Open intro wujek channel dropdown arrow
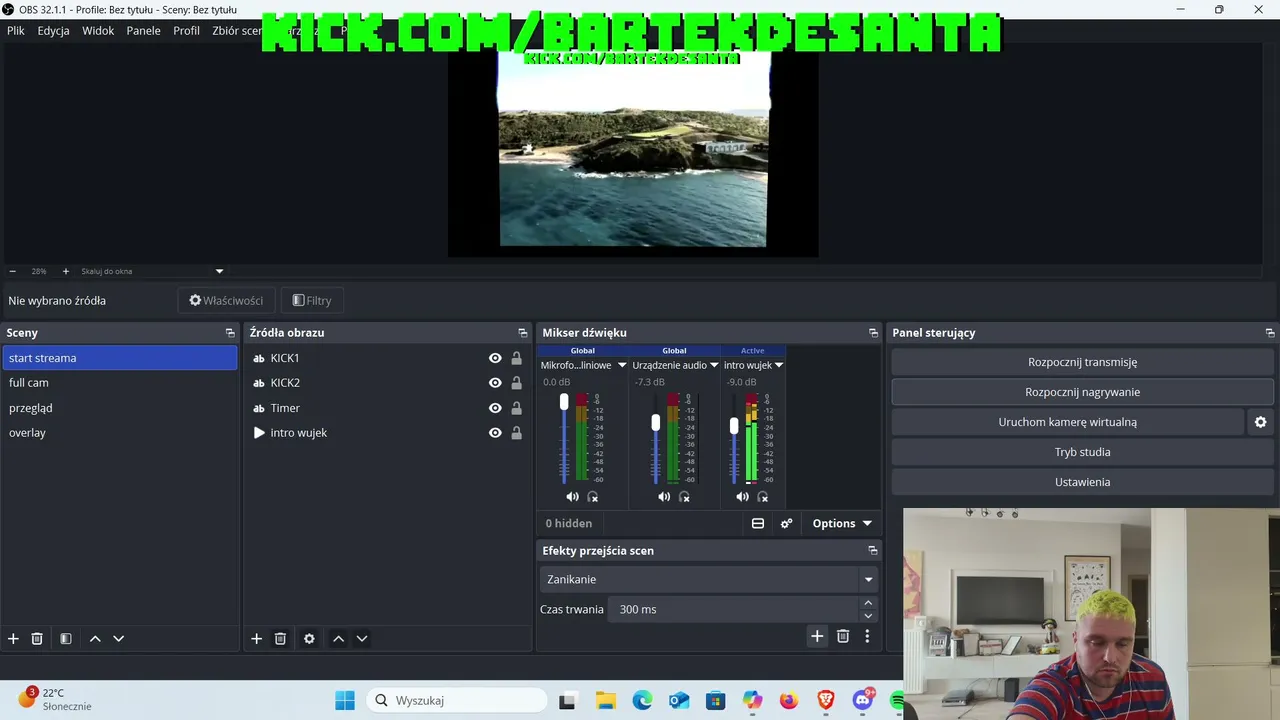 tap(779, 366)
